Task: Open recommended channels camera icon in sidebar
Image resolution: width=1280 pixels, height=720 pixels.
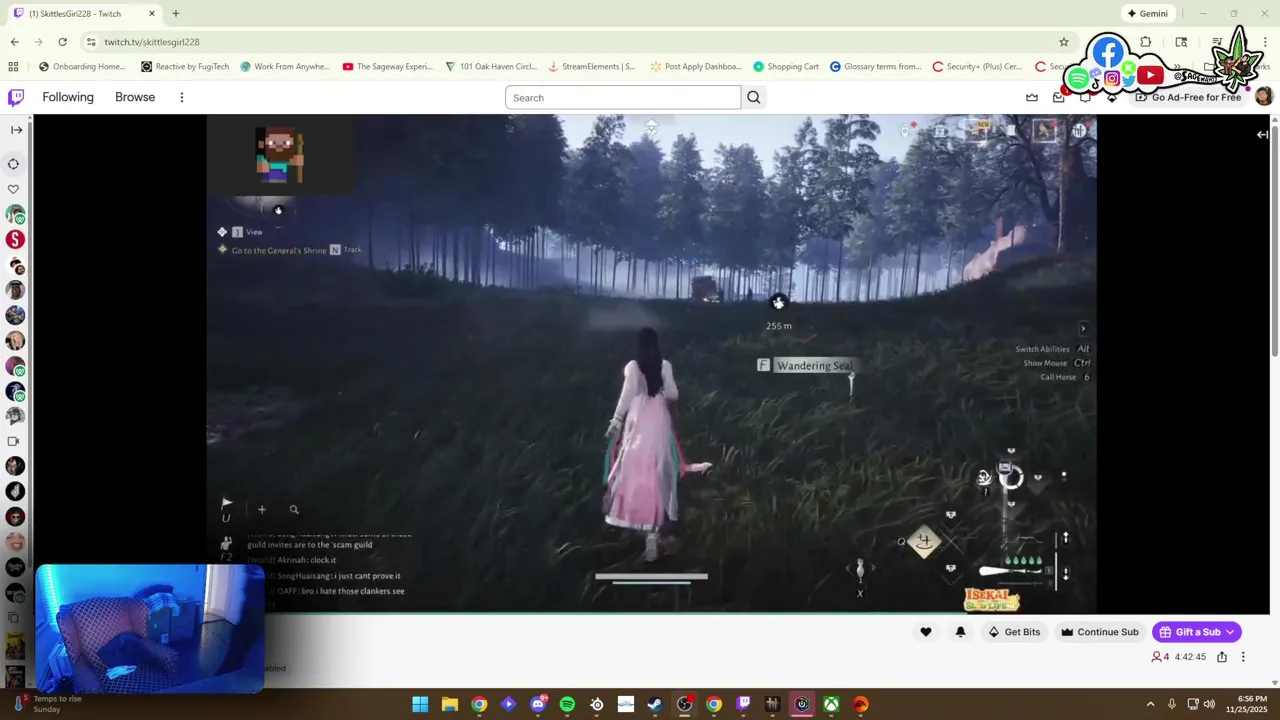Action: (x=14, y=441)
